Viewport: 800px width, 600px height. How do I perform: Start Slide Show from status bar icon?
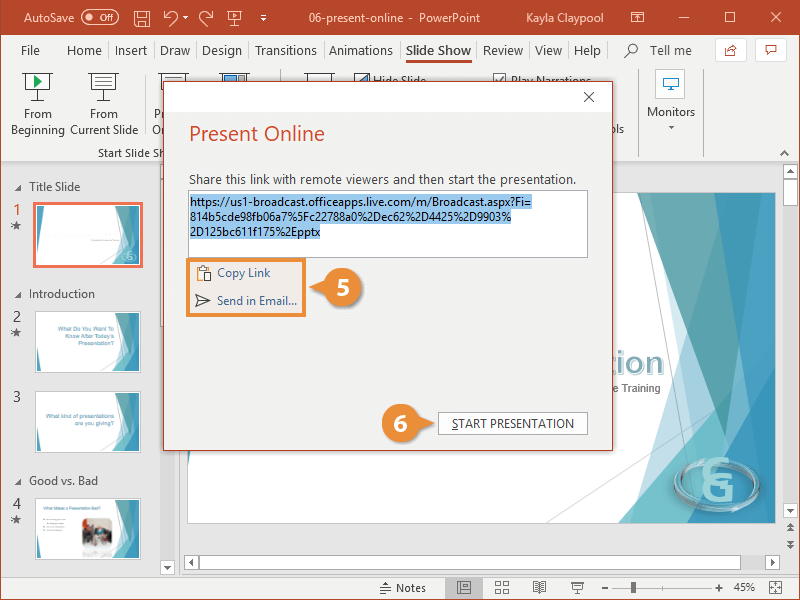point(577,587)
